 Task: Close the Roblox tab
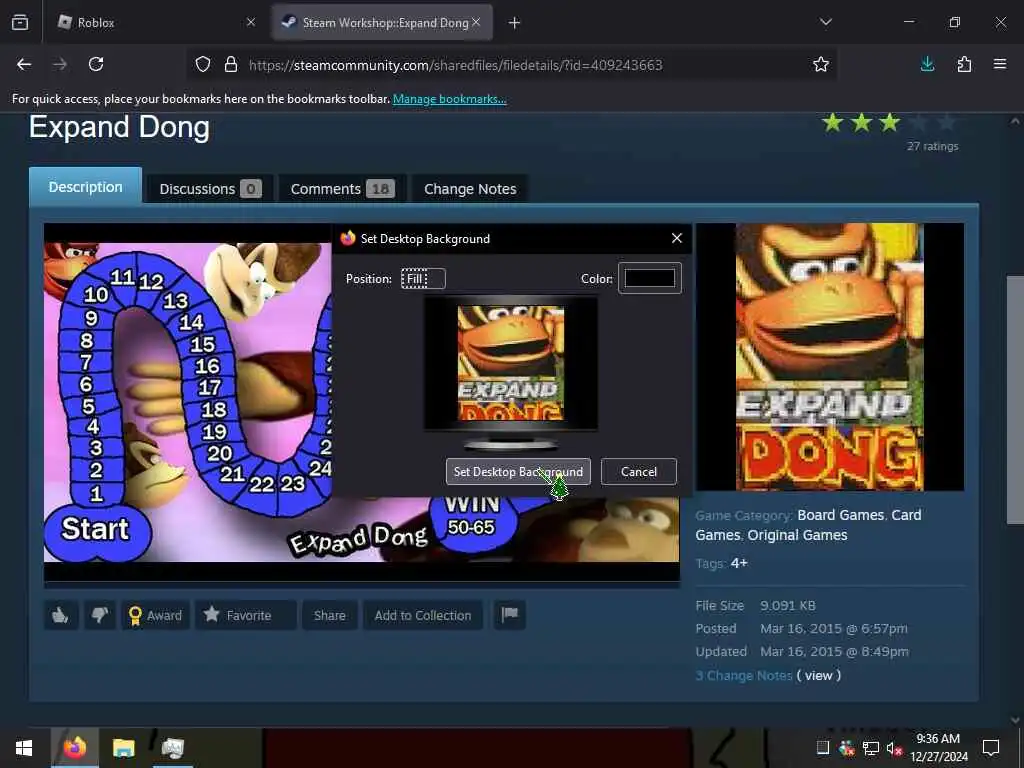coord(251,22)
